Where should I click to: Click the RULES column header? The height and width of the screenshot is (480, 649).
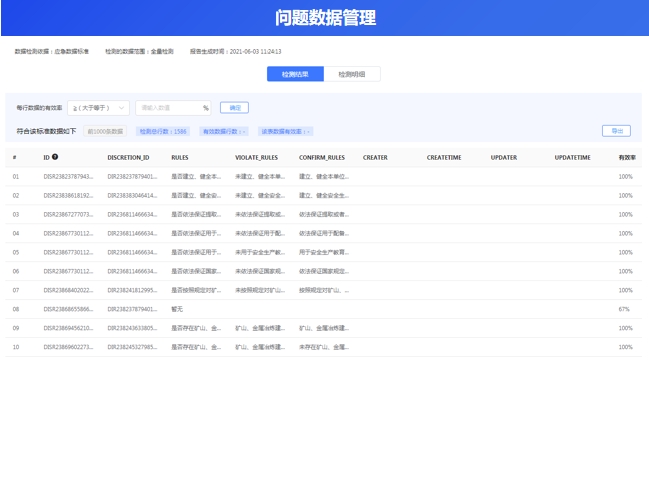pos(180,158)
